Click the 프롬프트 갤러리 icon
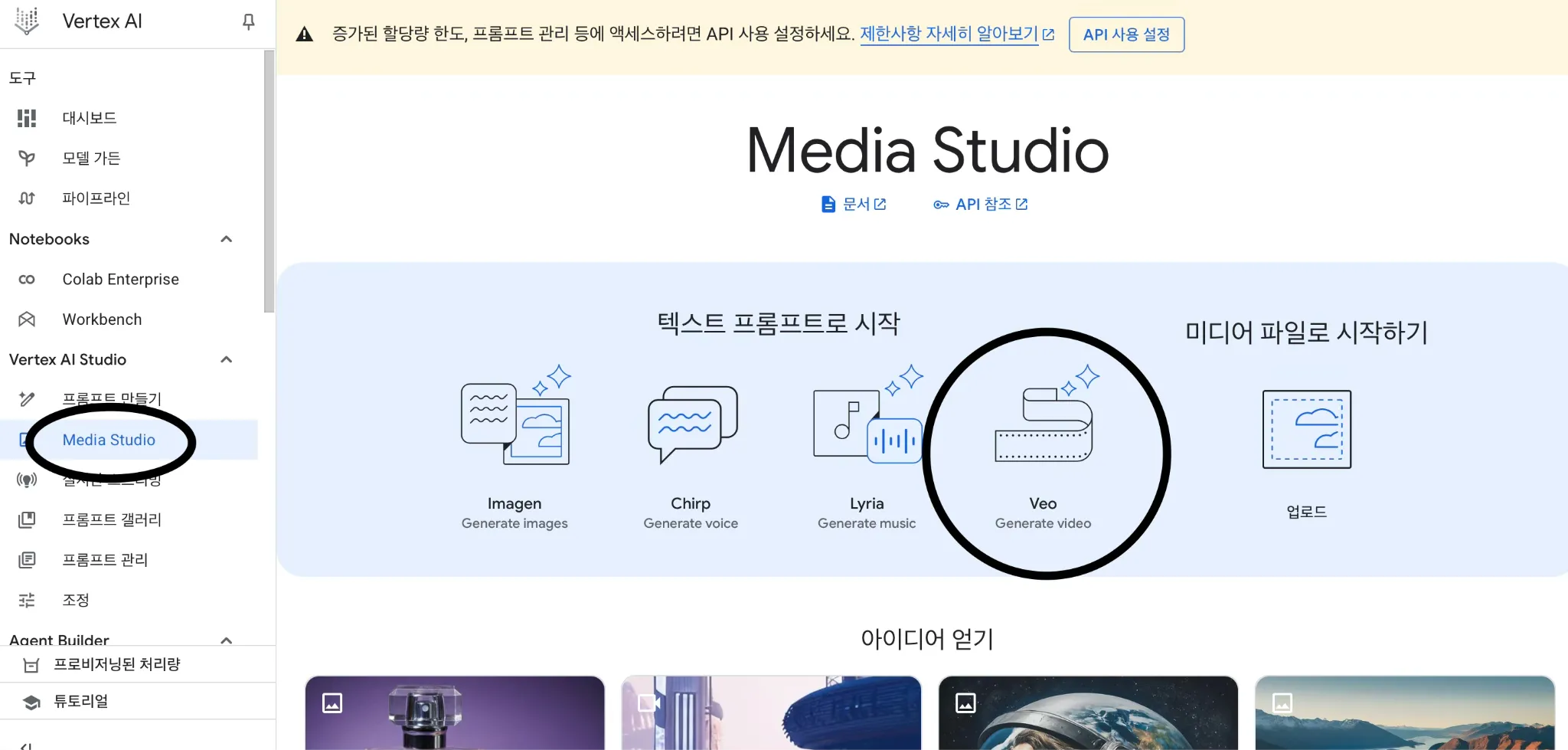This screenshot has height=750, width=1568. pos(27,520)
